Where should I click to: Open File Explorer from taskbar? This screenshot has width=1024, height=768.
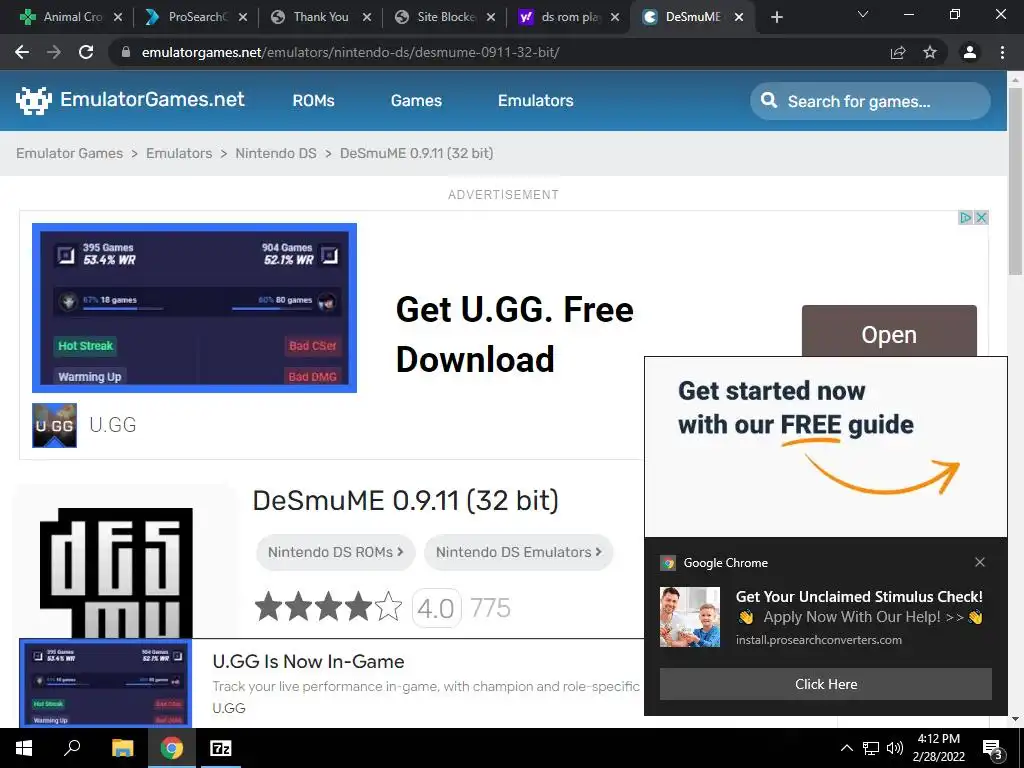[122, 748]
